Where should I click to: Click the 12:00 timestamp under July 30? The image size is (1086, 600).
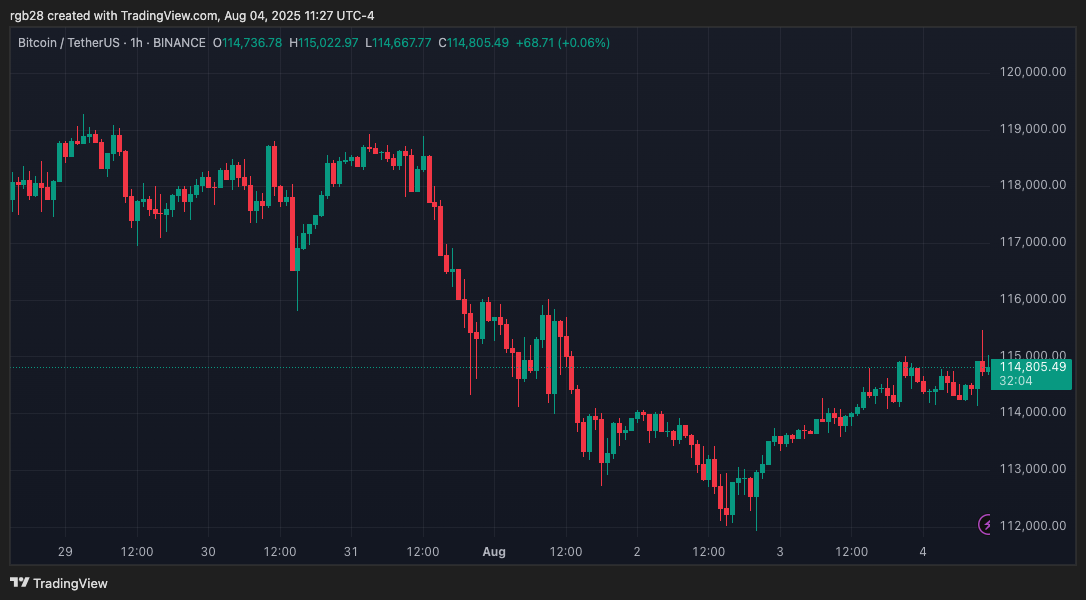pyautogui.click(x=280, y=551)
